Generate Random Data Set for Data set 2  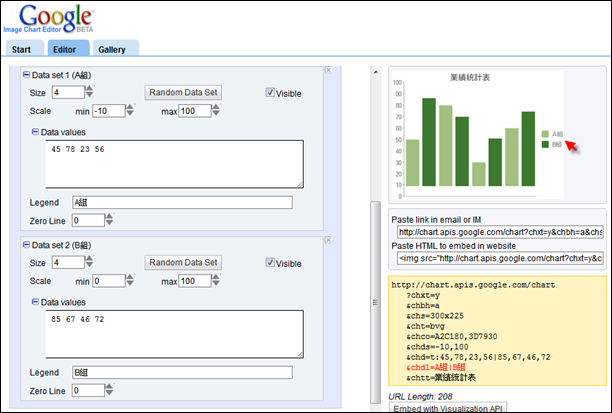point(183,262)
